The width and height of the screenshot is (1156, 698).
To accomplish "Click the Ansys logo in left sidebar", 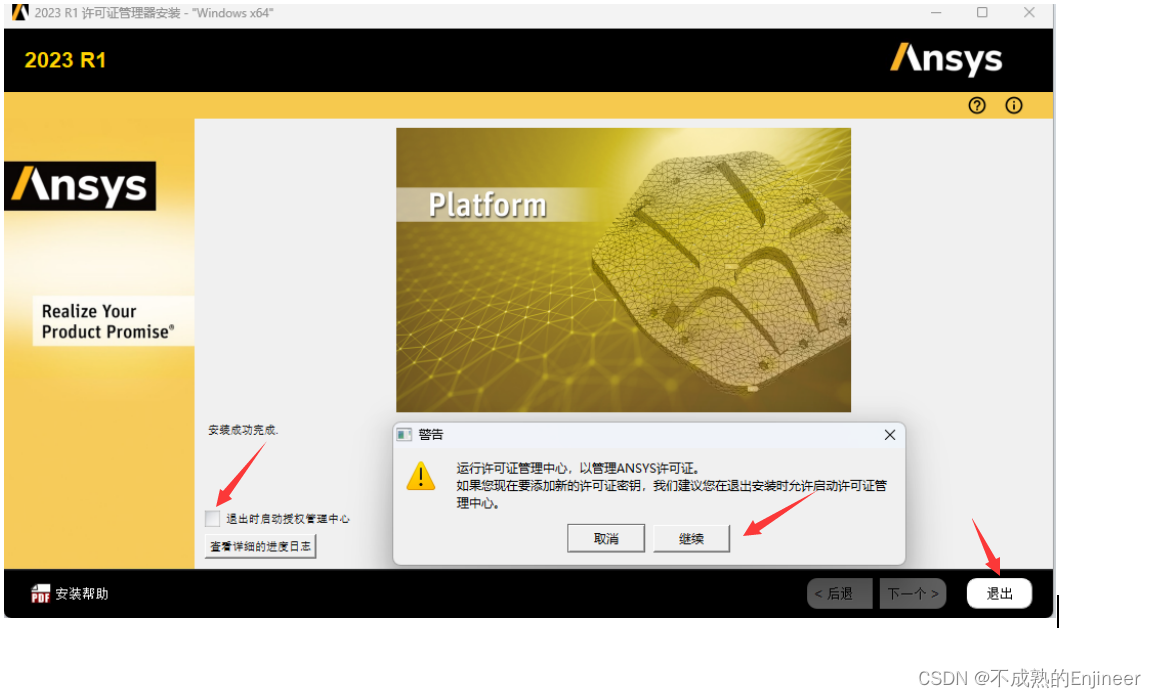I will point(80,186).
